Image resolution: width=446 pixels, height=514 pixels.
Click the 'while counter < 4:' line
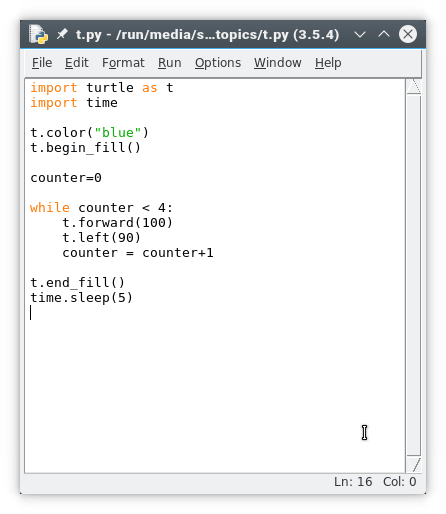pyautogui.click(x=101, y=208)
